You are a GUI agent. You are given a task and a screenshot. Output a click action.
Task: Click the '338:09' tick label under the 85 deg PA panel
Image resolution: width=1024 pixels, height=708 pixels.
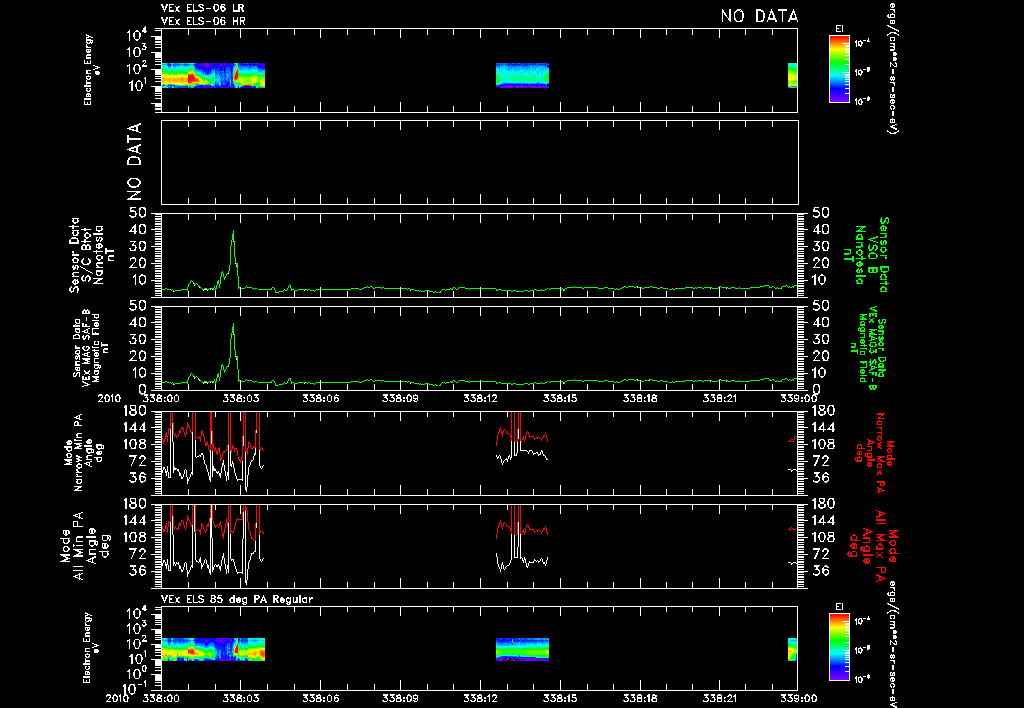point(400,698)
